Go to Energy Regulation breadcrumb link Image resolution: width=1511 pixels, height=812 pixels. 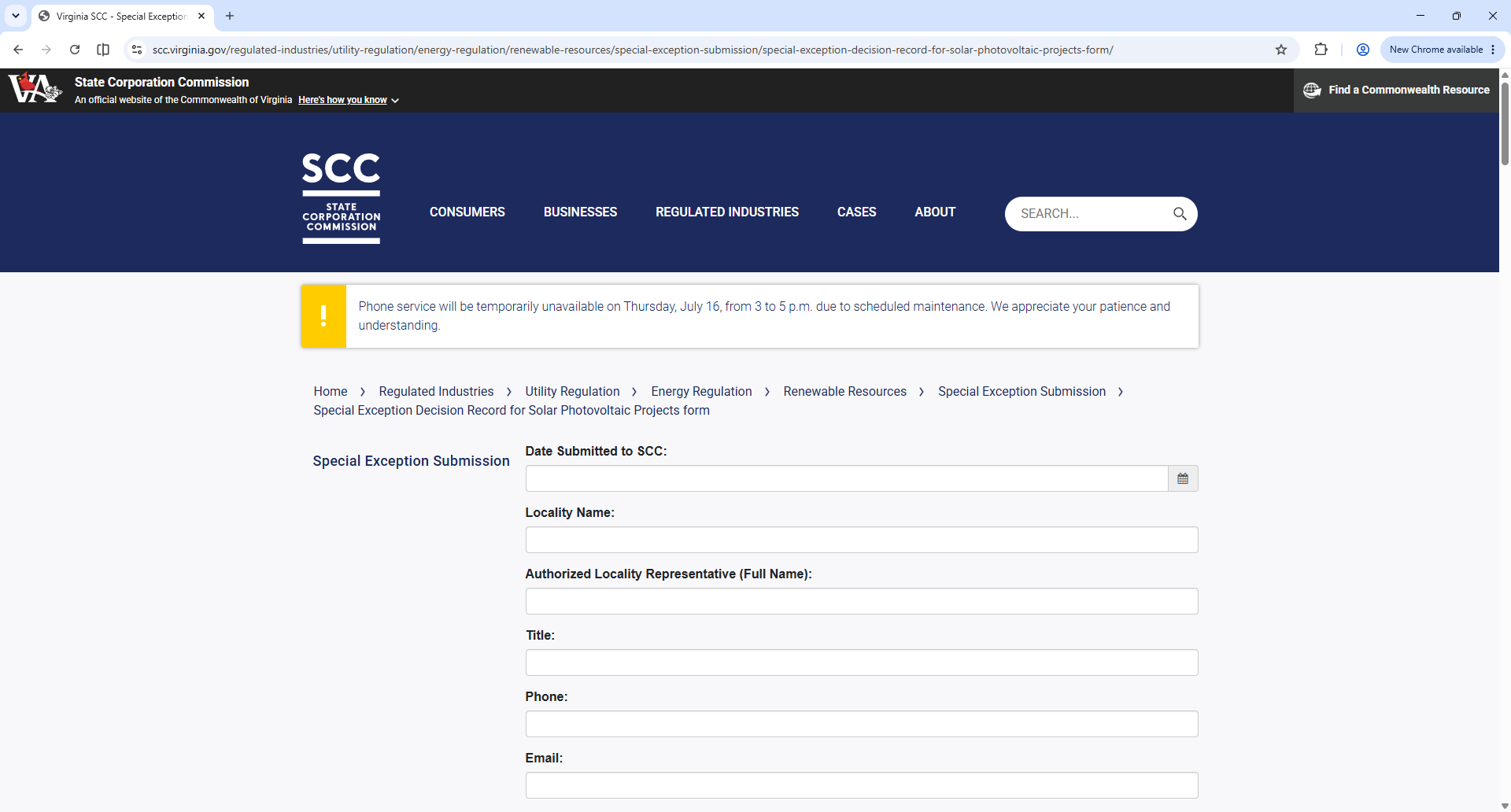(701, 391)
